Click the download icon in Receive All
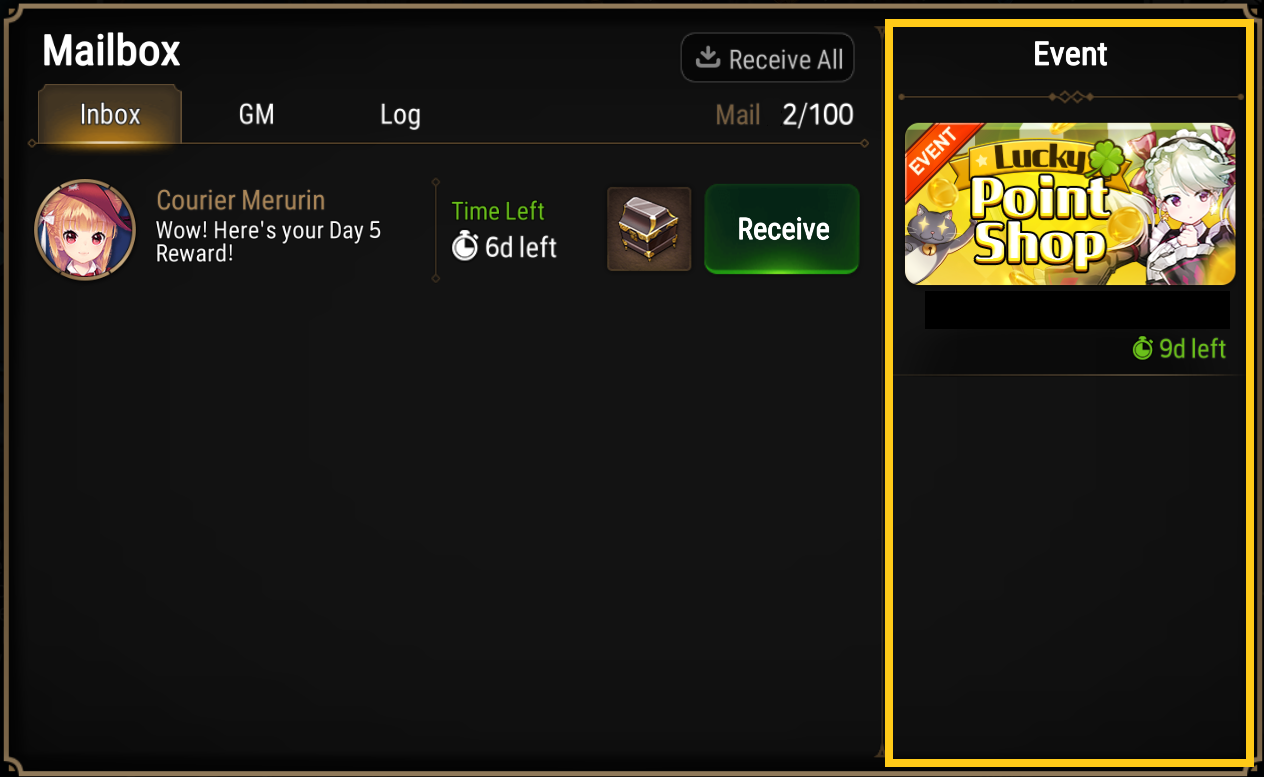1264x777 pixels. tap(708, 57)
